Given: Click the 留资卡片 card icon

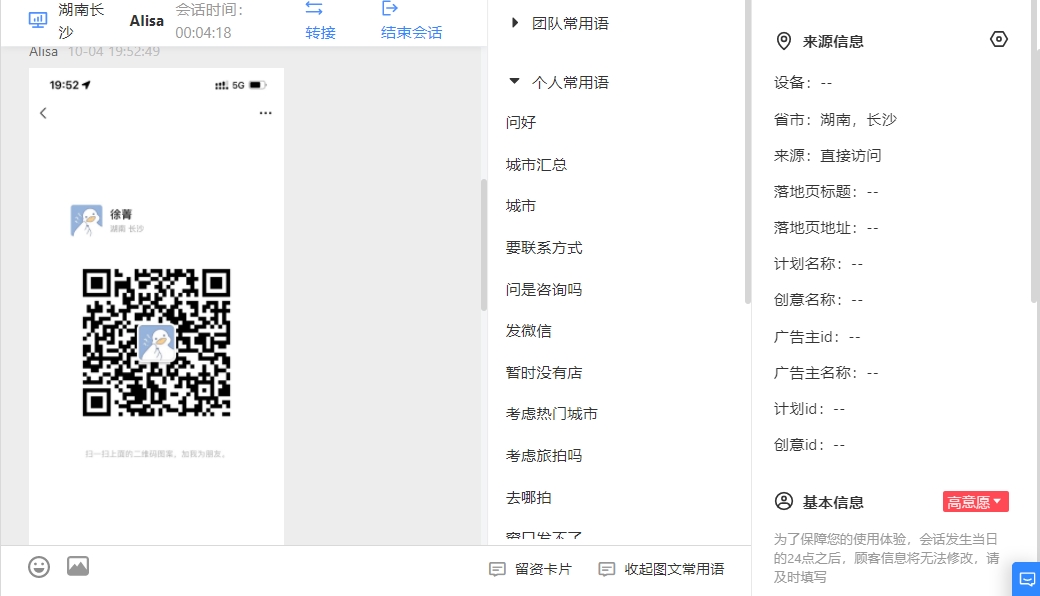Looking at the screenshot, I should click(497, 569).
